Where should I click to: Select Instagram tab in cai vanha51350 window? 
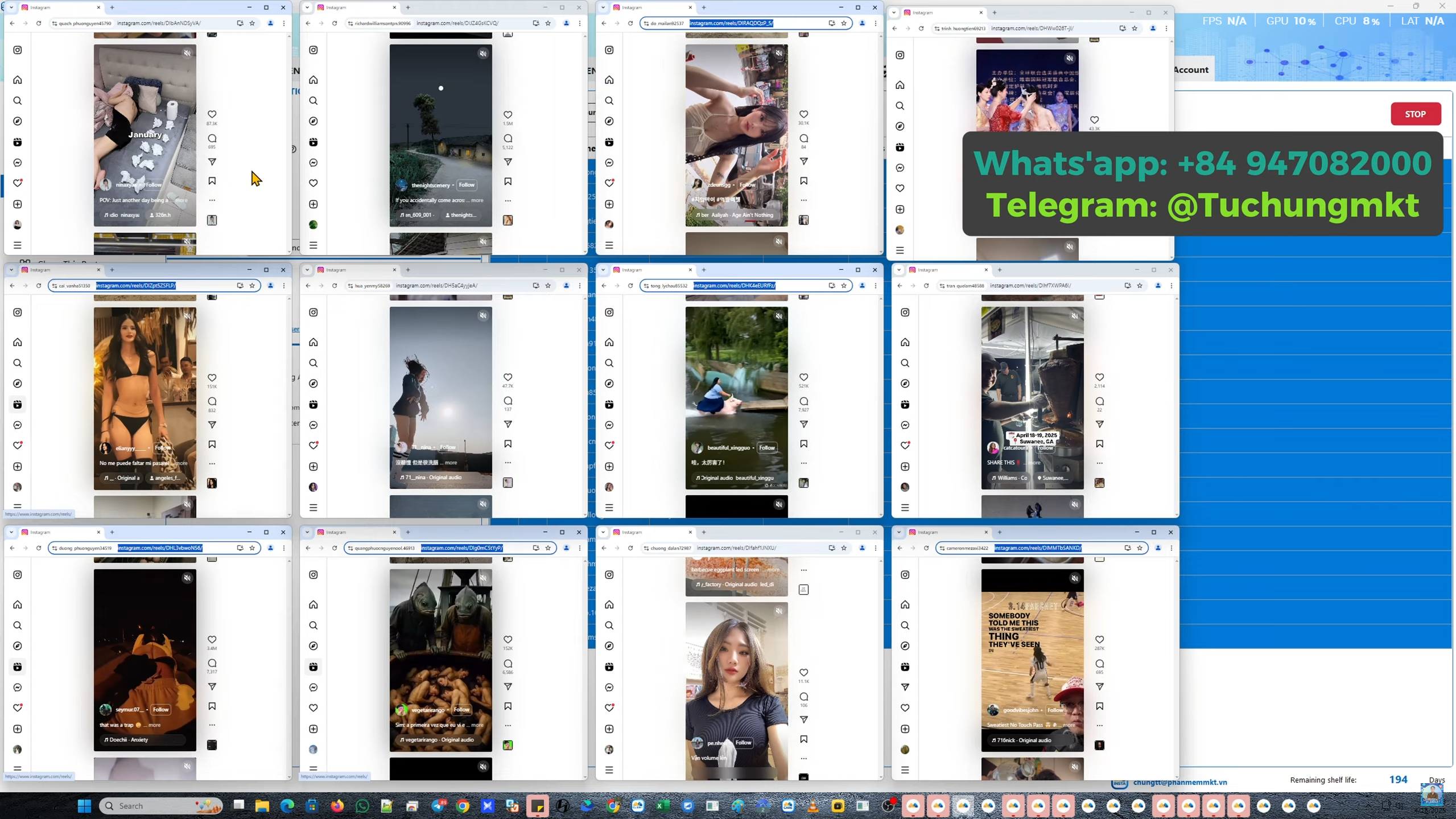coord(61,270)
